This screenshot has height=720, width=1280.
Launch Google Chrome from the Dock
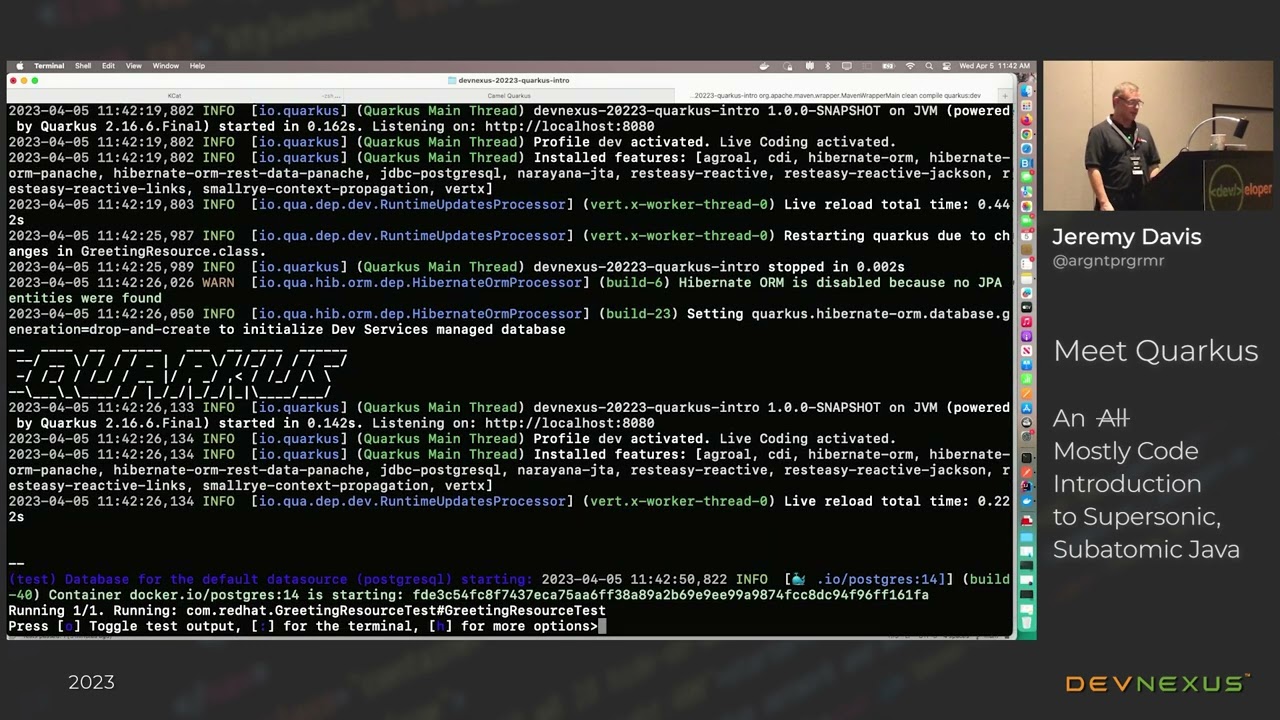click(x=1026, y=134)
